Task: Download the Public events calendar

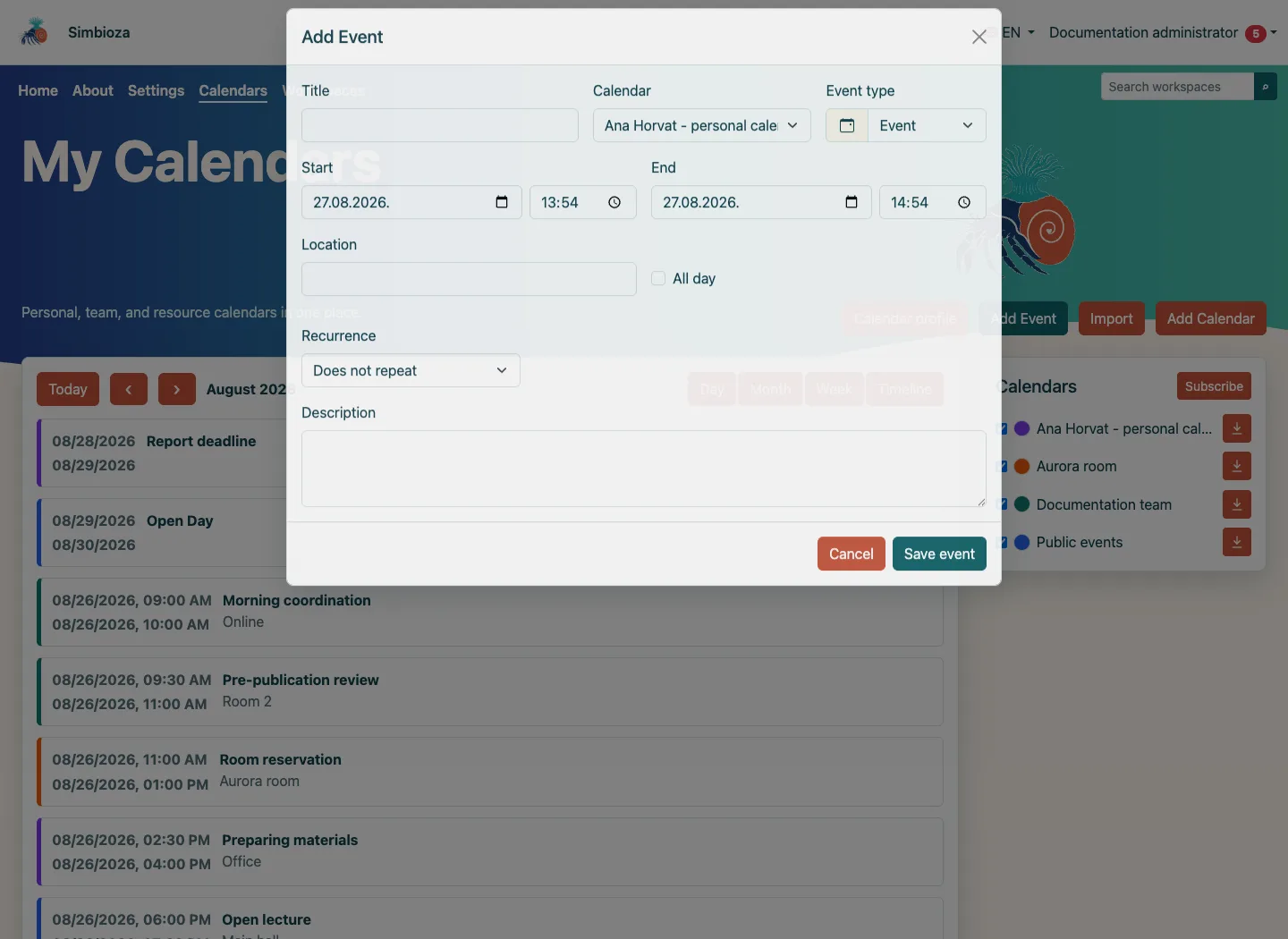Action: click(1237, 542)
